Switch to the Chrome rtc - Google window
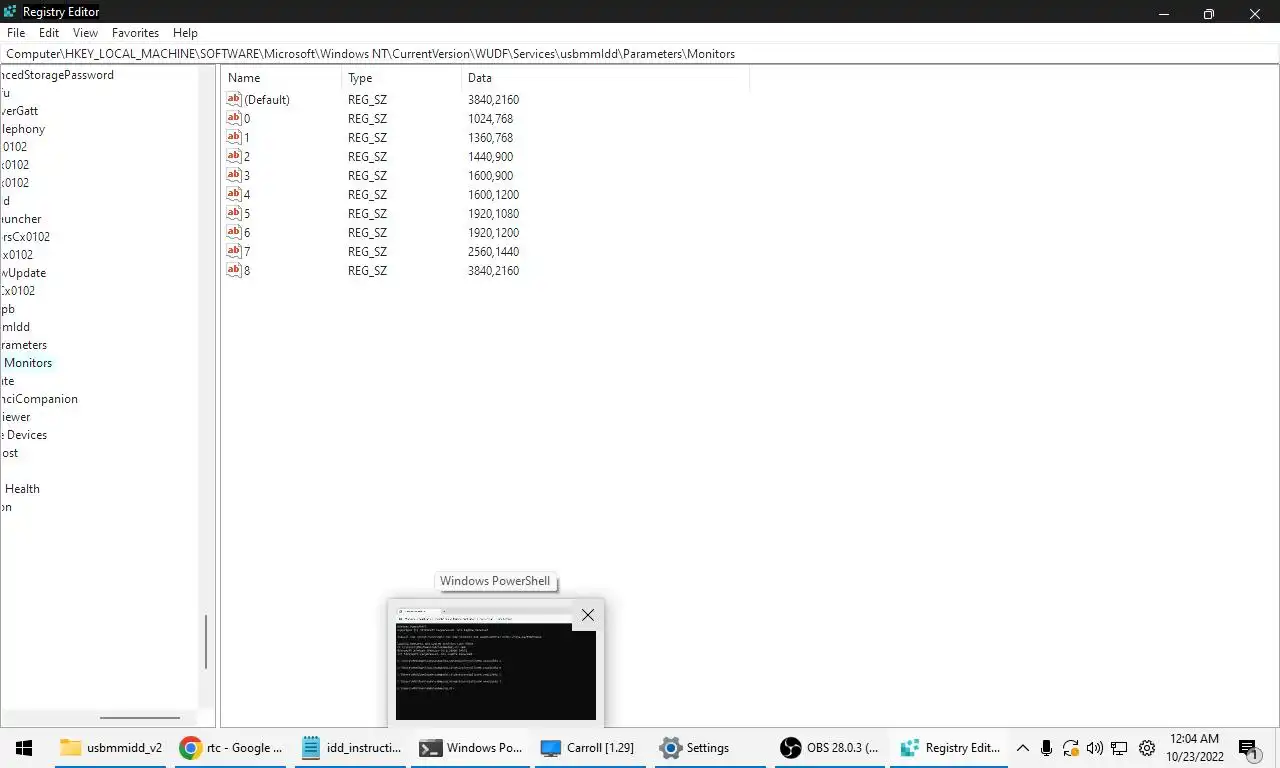Image resolution: width=1280 pixels, height=768 pixels. click(232, 748)
